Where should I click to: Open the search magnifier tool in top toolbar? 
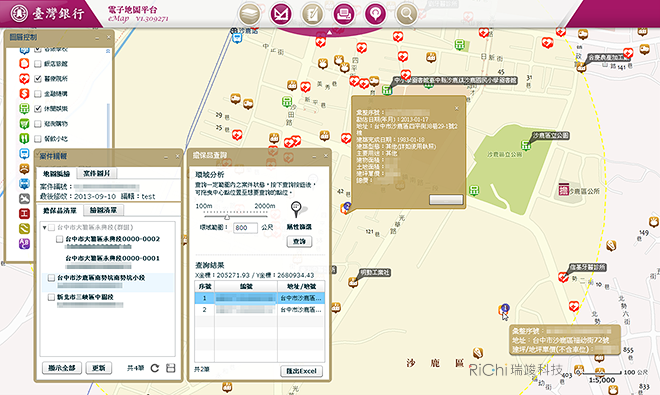(x=407, y=14)
